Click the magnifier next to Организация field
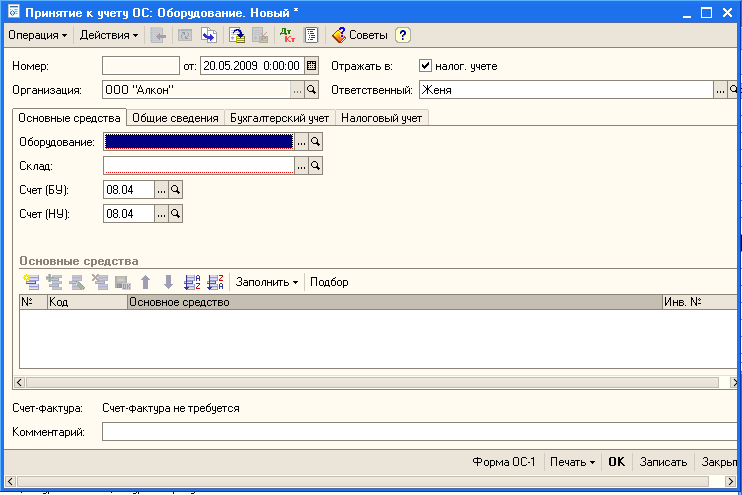This screenshot has width=742, height=495. (311, 89)
